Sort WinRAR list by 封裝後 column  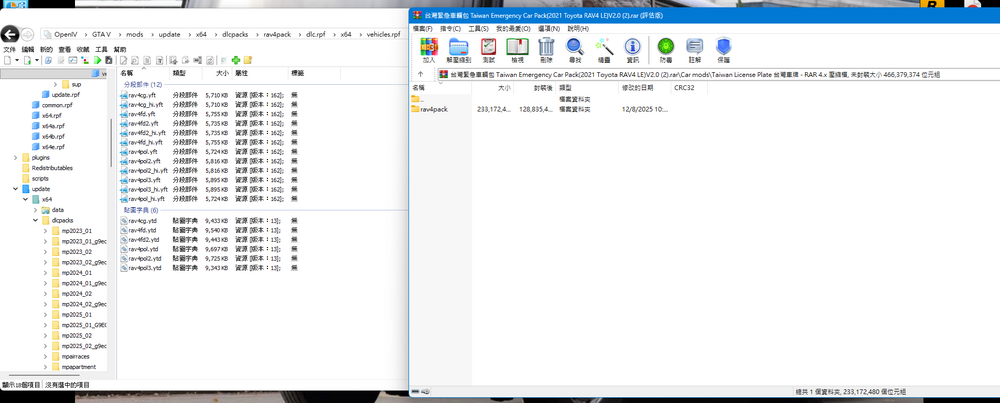(534, 87)
